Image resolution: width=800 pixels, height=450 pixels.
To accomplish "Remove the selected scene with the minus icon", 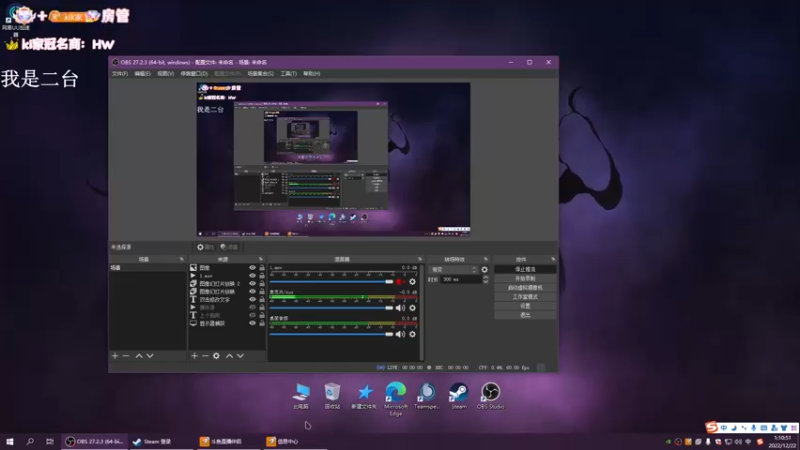I will coord(126,356).
